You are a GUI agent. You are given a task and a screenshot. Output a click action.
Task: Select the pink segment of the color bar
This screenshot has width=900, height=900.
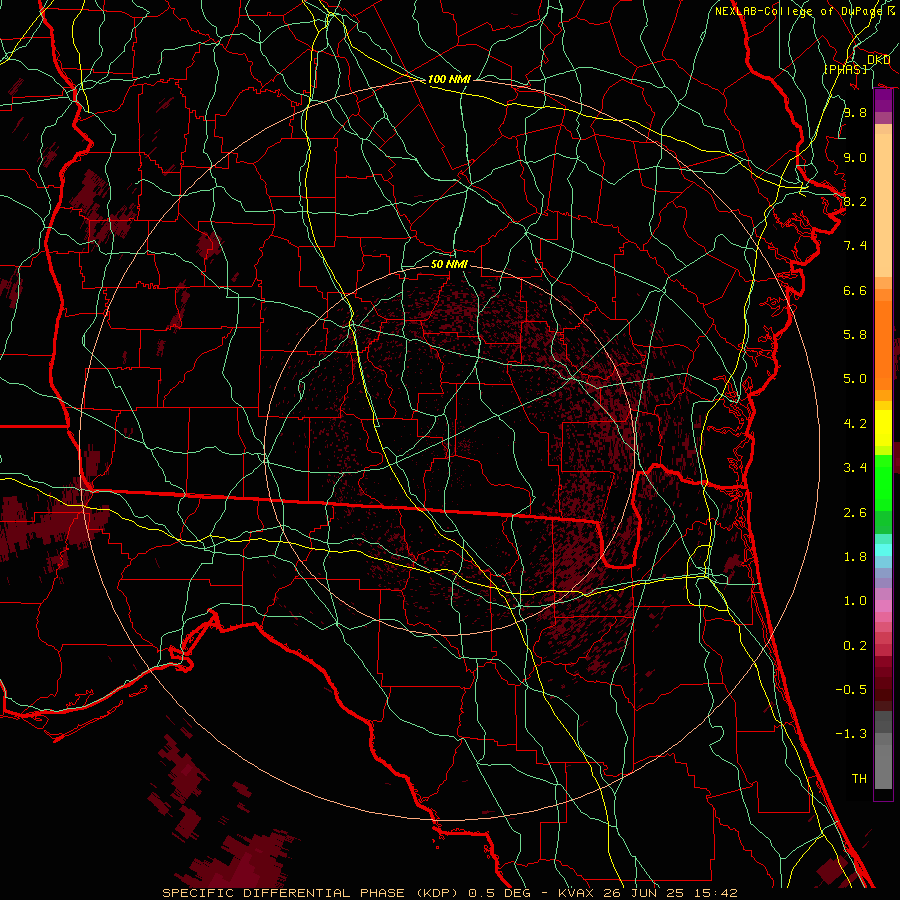click(883, 606)
